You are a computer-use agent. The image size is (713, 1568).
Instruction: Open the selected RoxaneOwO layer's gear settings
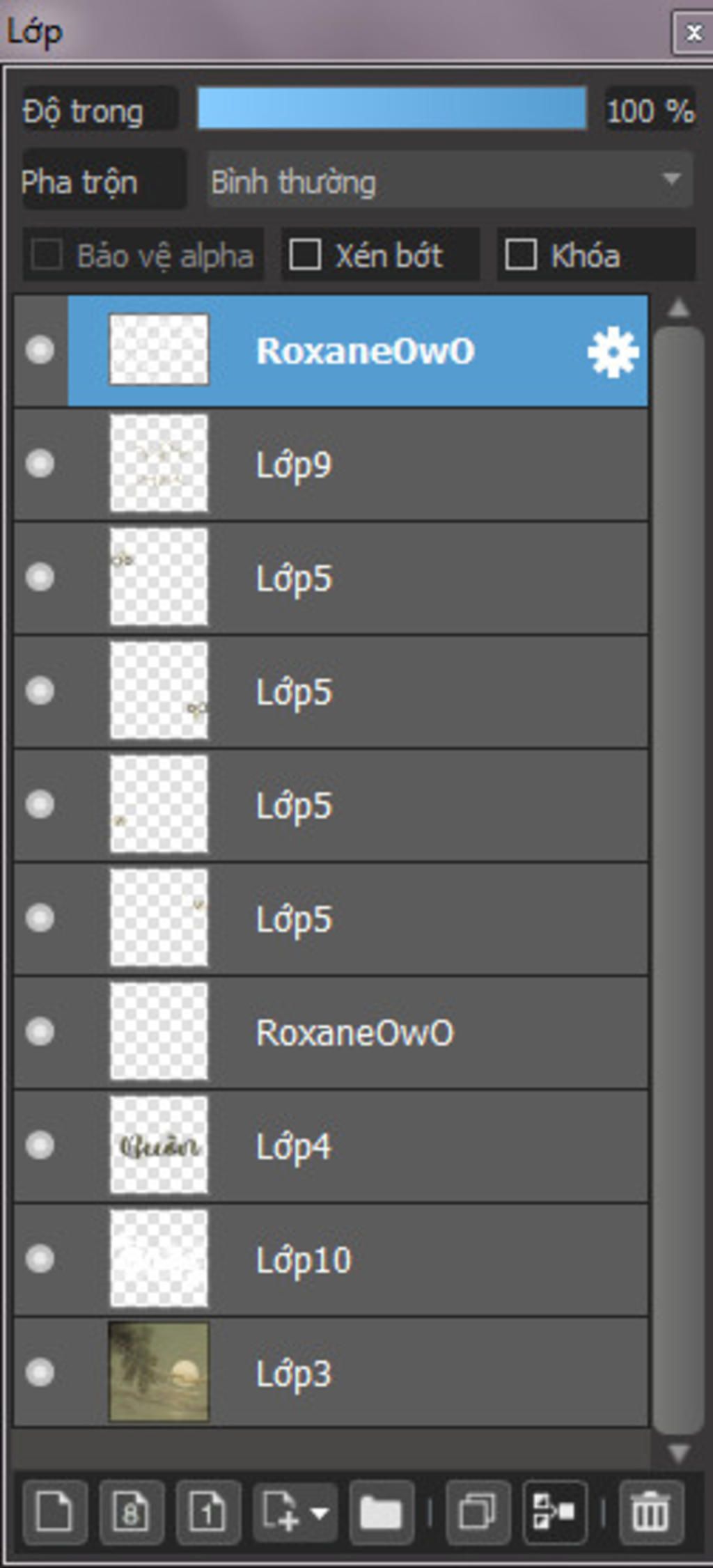coord(612,352)
